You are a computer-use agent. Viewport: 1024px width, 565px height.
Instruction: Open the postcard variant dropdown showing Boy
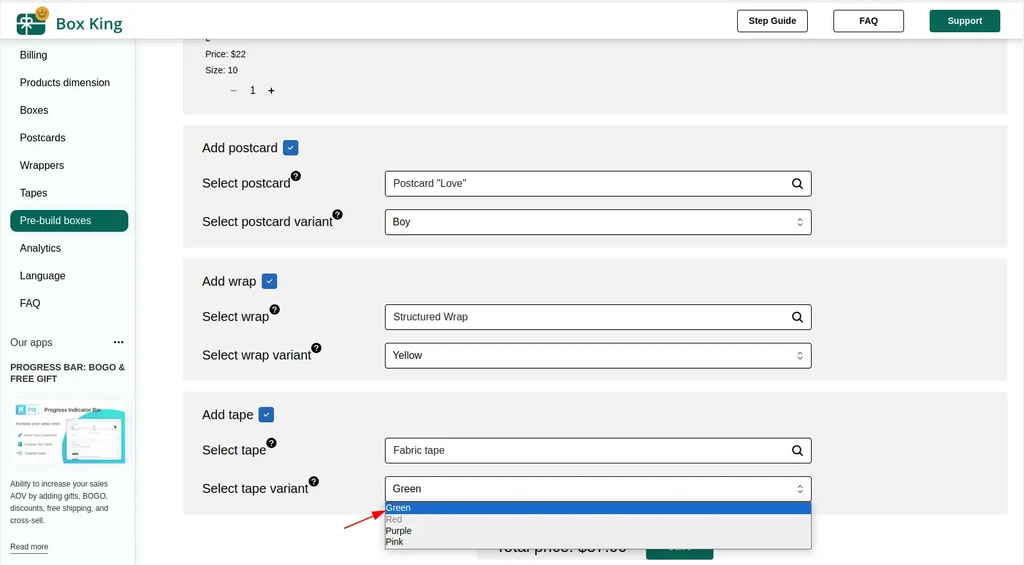tap(598, 222)
